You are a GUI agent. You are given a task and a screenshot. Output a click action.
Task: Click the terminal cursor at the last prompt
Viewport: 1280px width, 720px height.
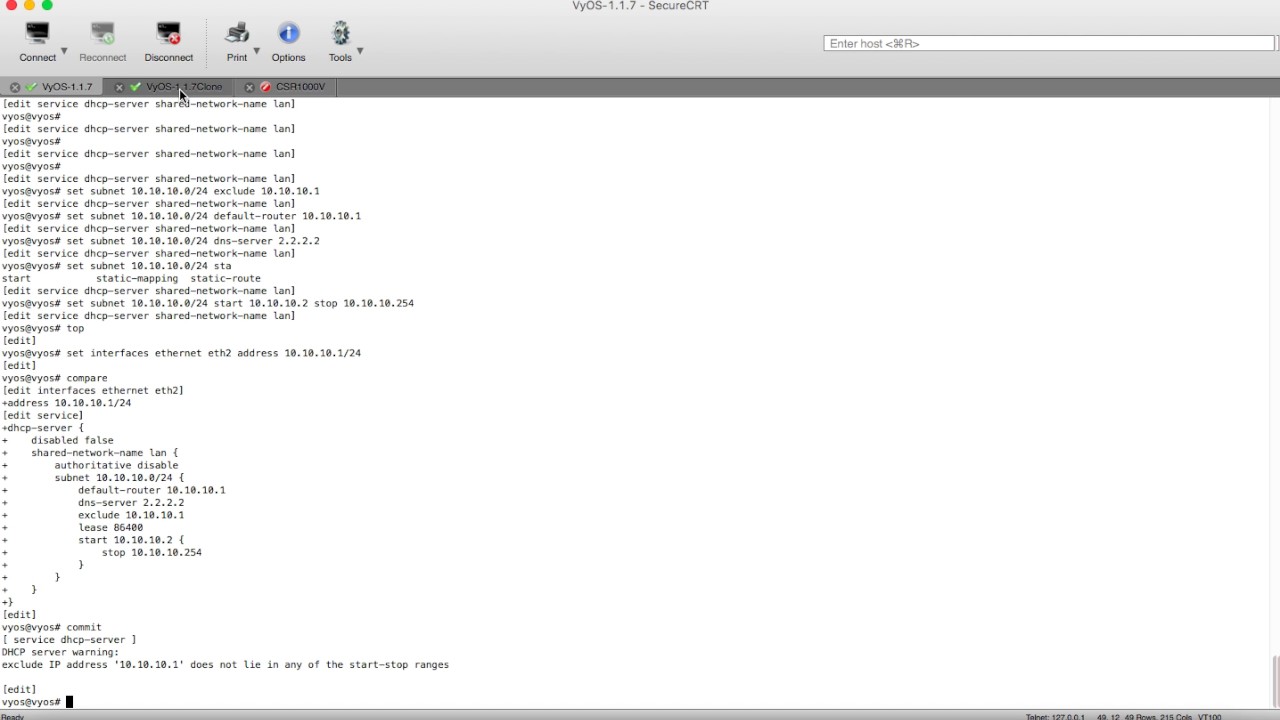tap(70, 702)
